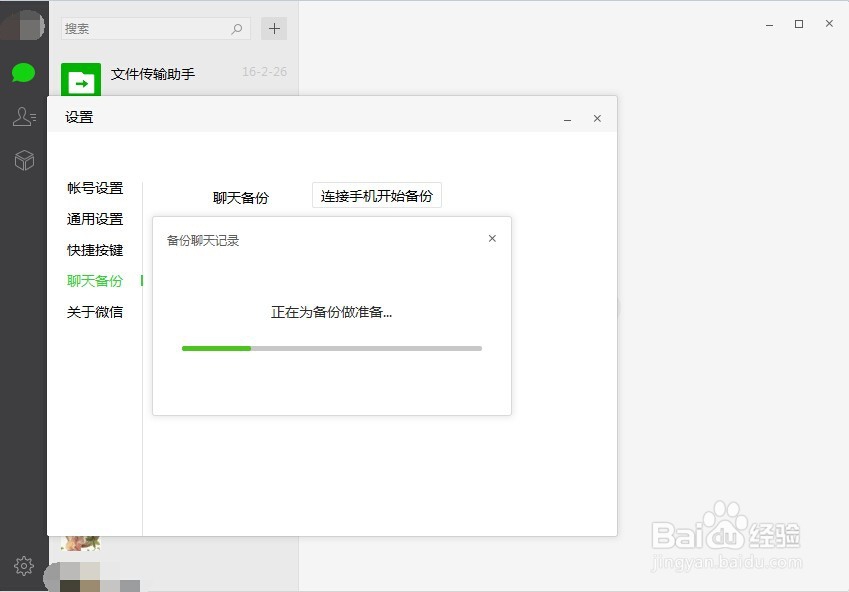Screen dimensions: 849x592
Task: Focus the 搜索 search field
Action: (156, 29)
